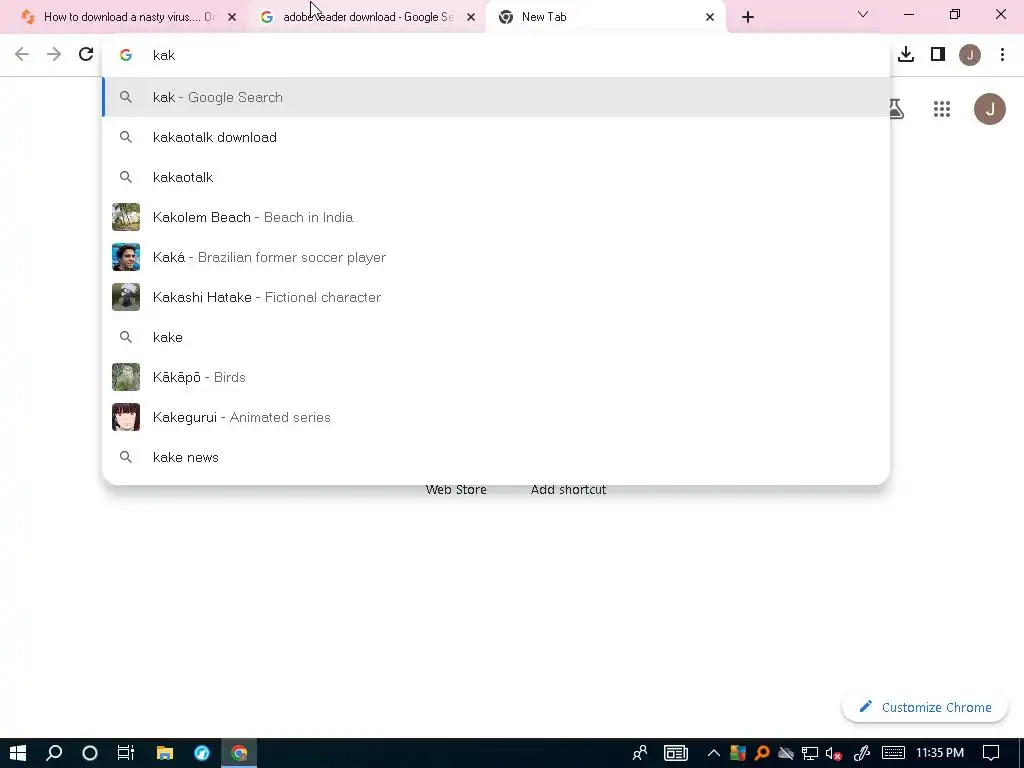The height and width of the screenshot is (768, 1024).
Task: Open Task View on the taskbar
Action: [125, 753]
